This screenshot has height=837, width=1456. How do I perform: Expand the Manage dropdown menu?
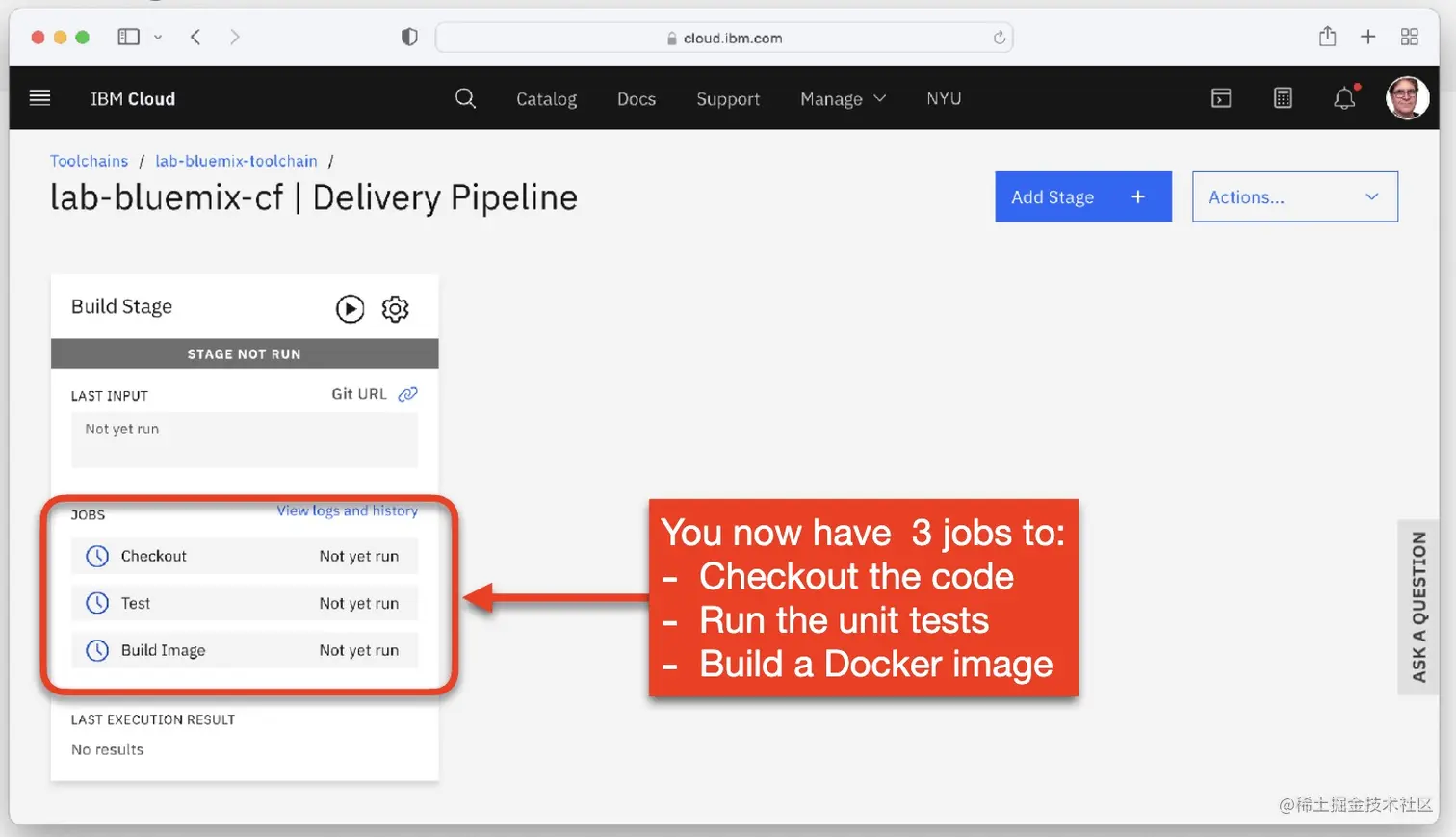(x=844, y=99)
